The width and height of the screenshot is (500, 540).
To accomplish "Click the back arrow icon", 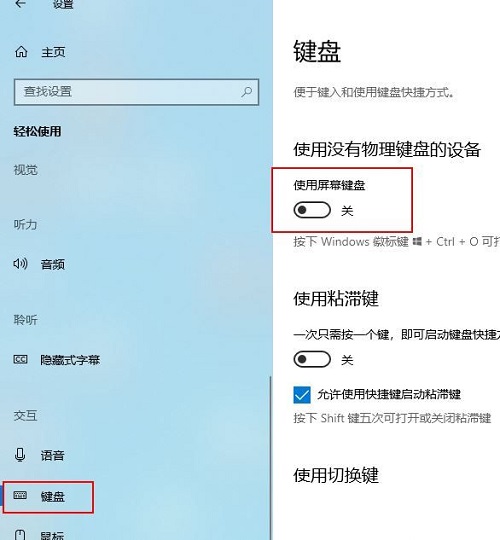I will 21,3.
